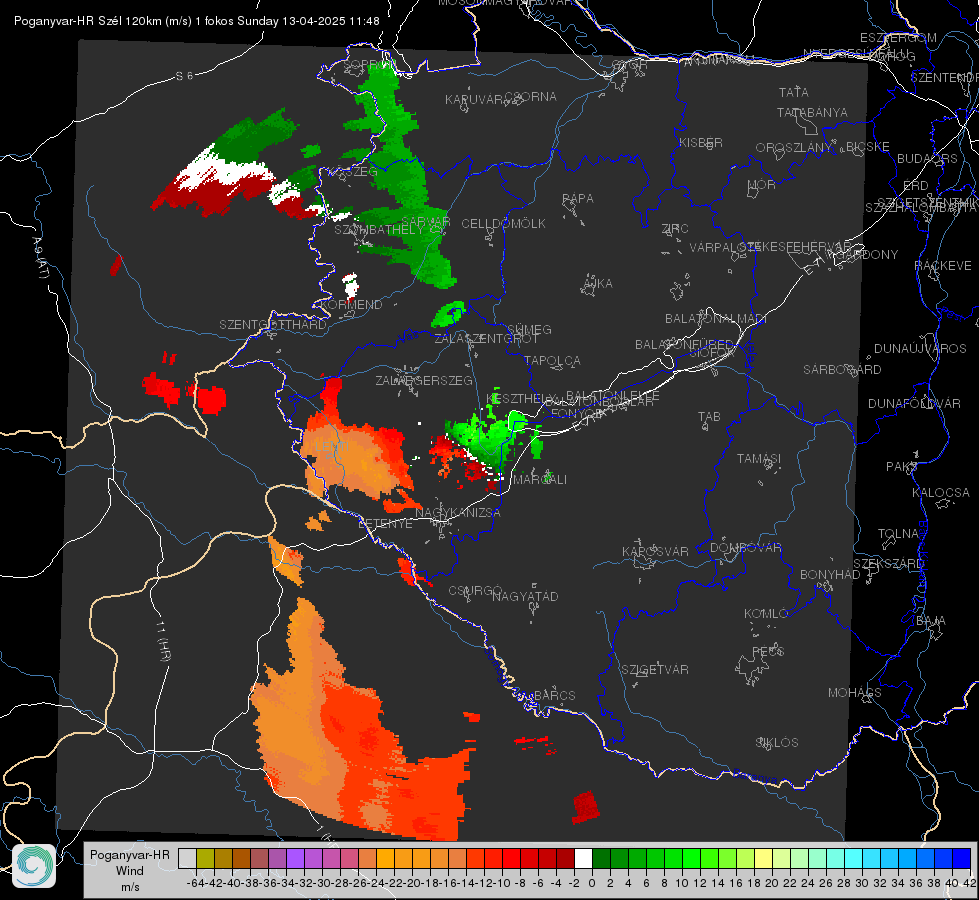Click the olive swatch beside the grey one
979x900 pixels.
tap(205, 858)
